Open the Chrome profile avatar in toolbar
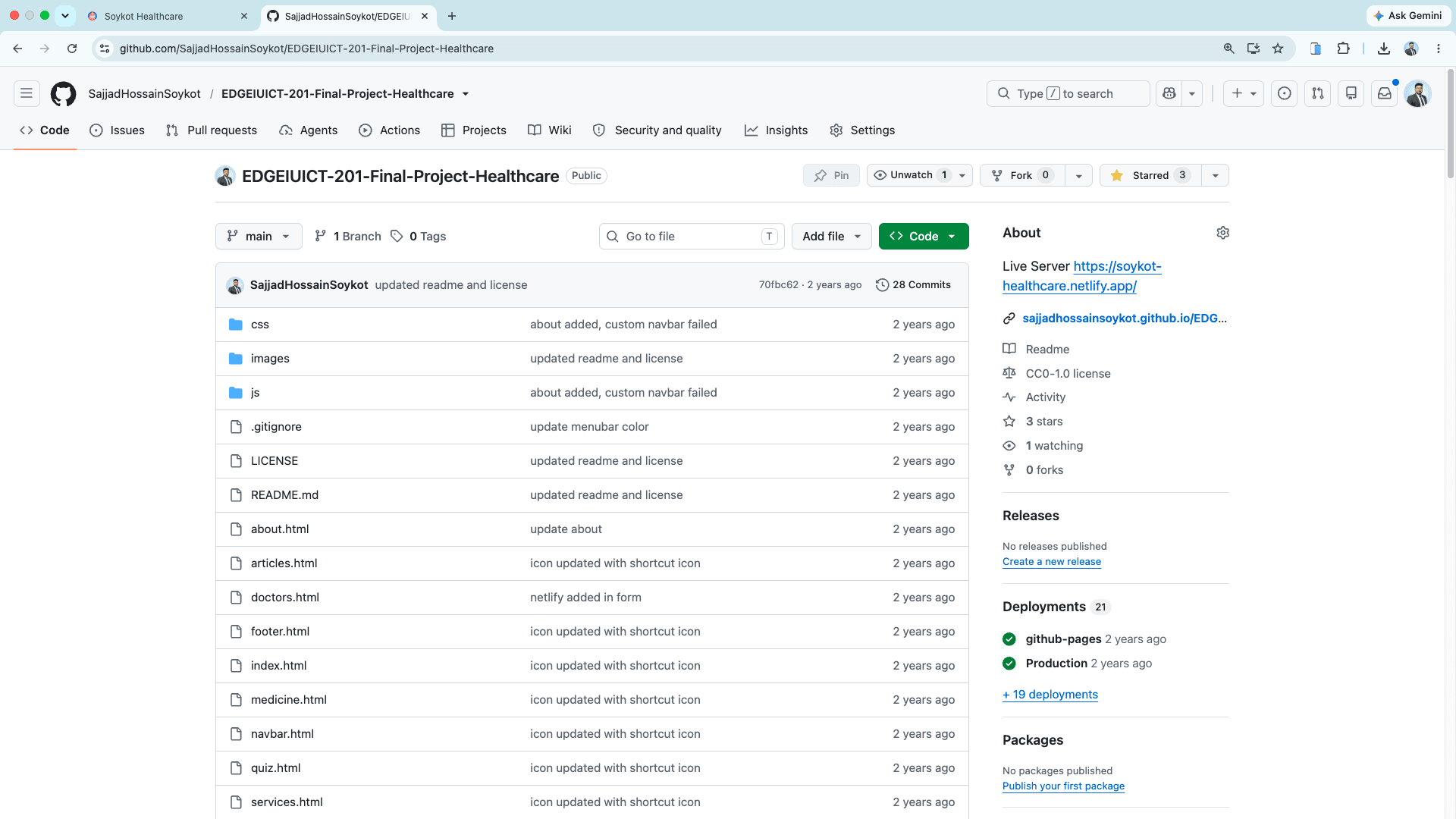This screenshot has height=819, width=1456. [1411, 49]
